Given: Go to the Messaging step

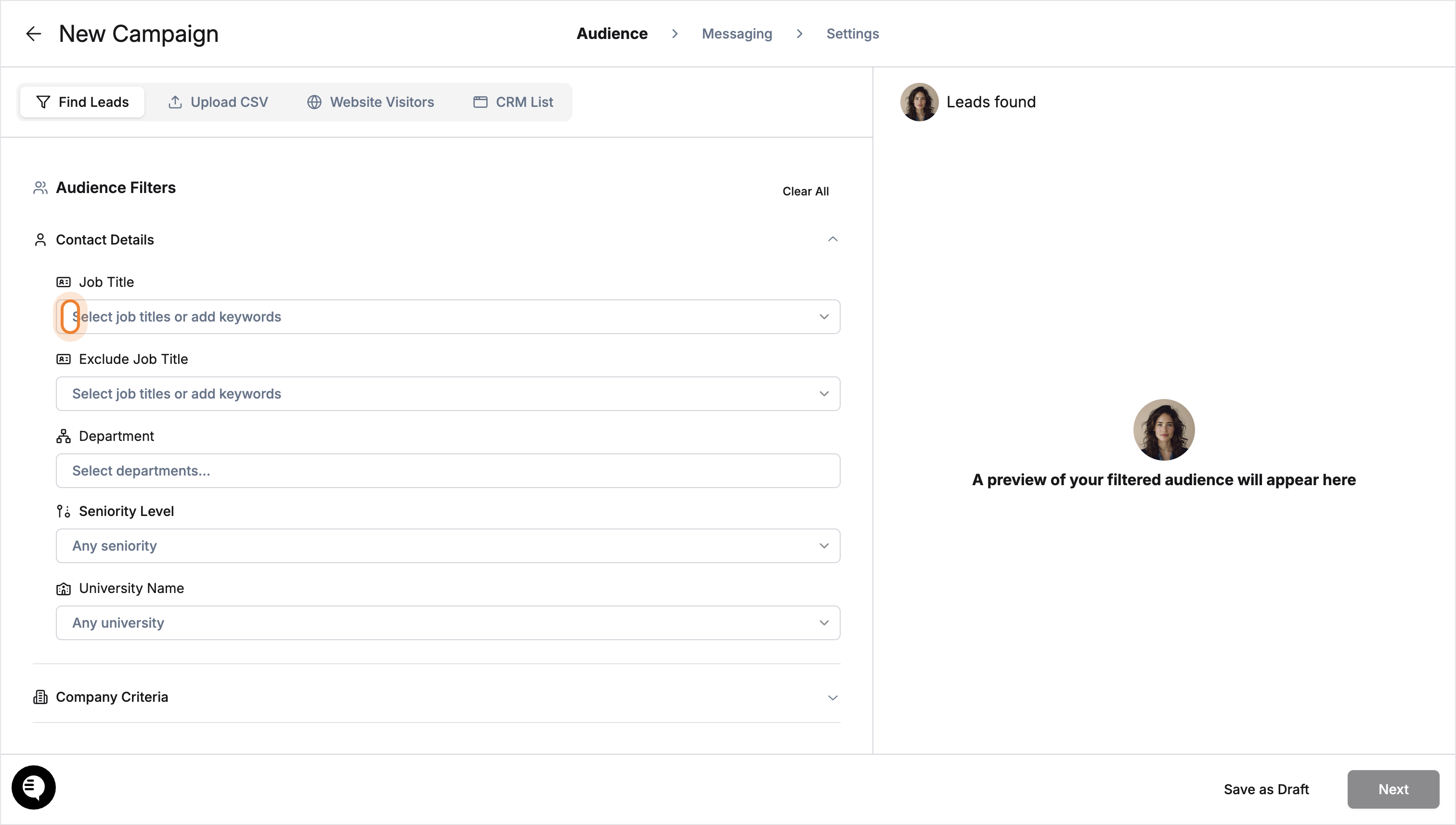Looking at the screenshot, I should (737, 34).
